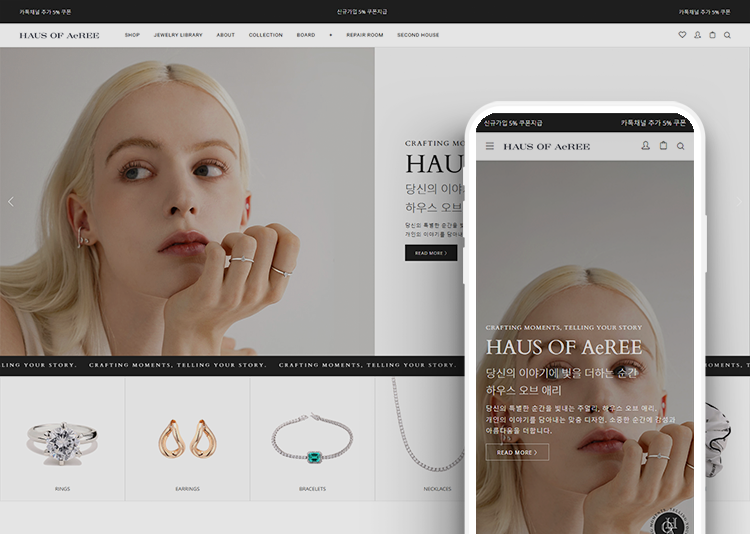Tap the account icon on mobile preview

pos(645,145)
